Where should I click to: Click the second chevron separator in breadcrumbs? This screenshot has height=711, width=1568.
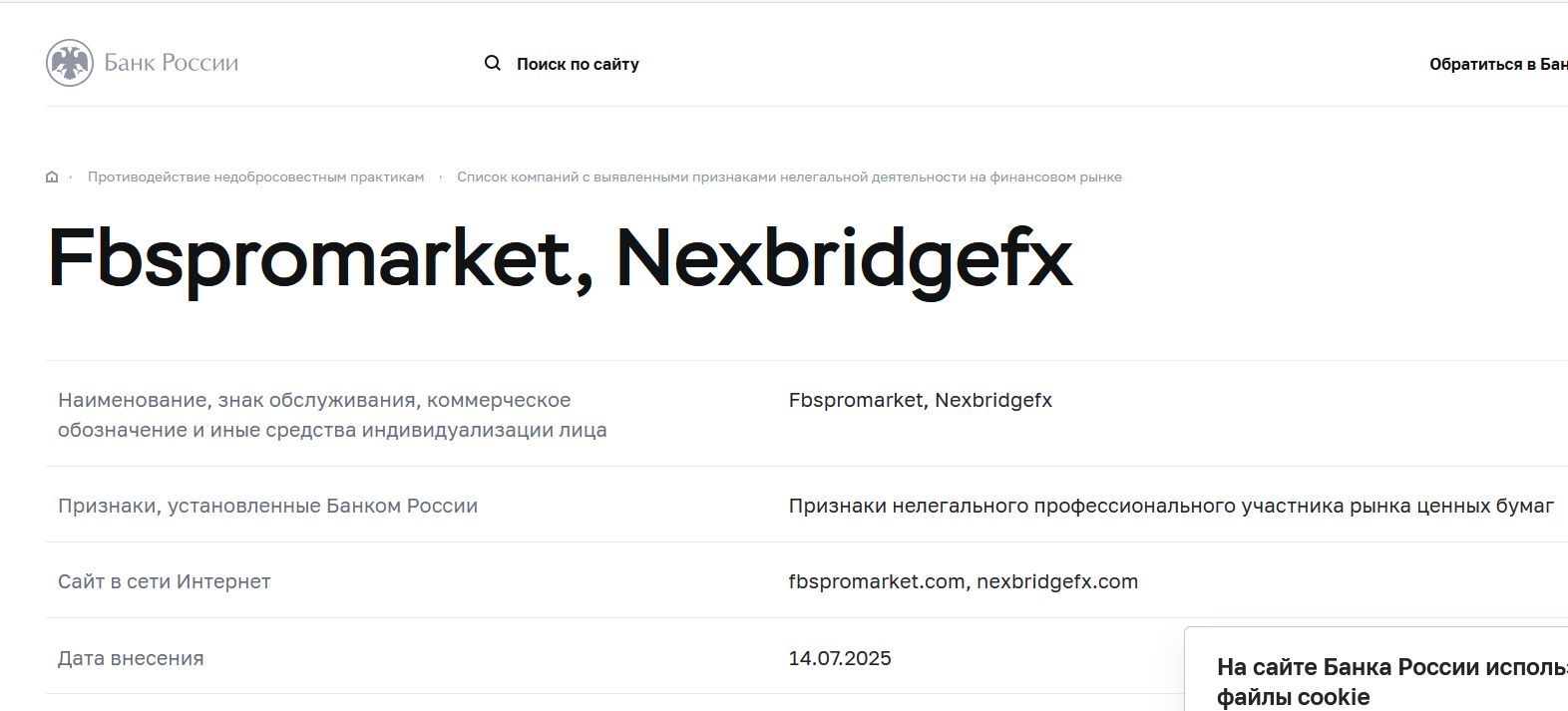(x=442, y=176)
